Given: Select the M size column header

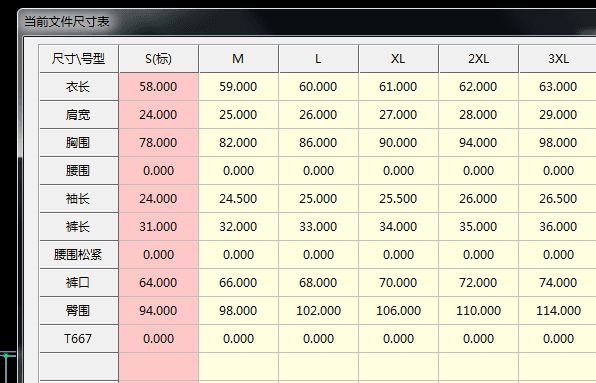Looking at the screenshot, I should [x=238, y=59].
